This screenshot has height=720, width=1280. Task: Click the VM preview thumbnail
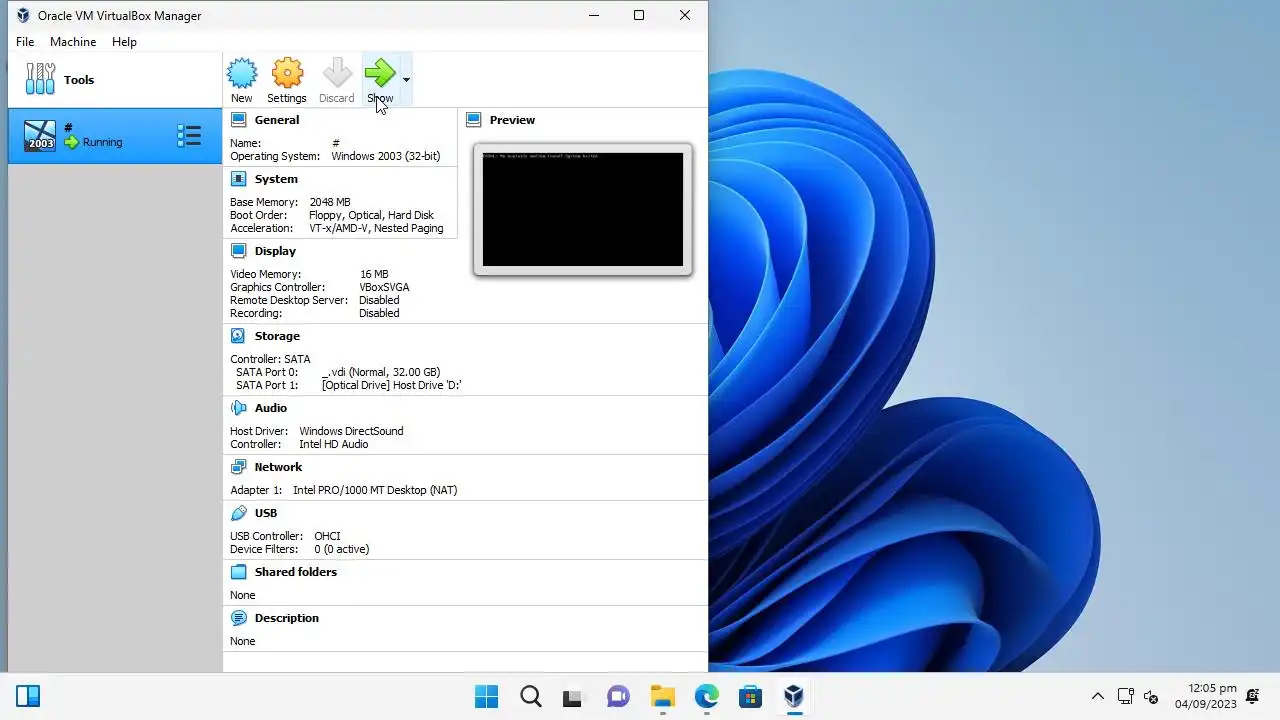(x=583, y=209)
